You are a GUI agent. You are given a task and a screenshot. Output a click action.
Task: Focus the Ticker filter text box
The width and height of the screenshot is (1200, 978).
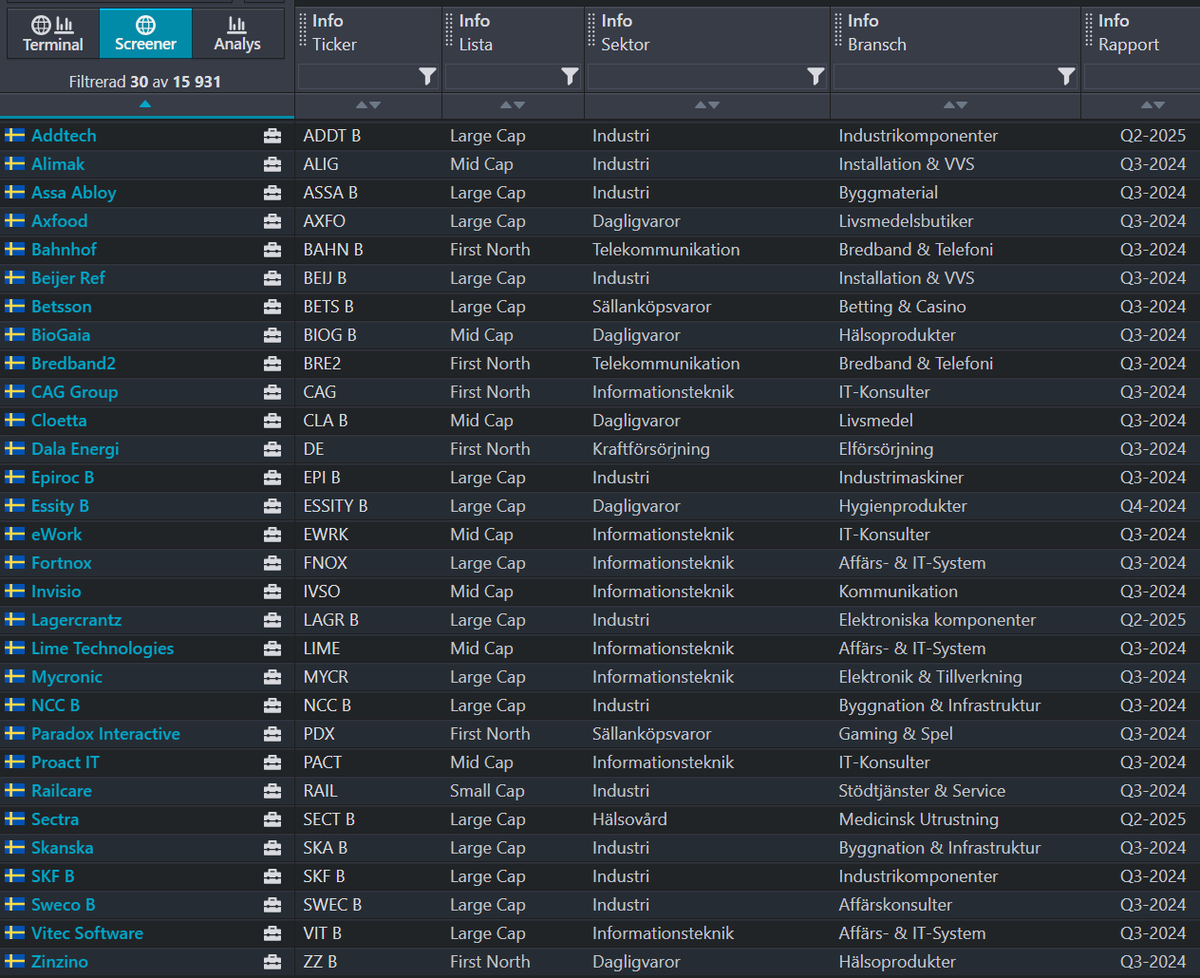click(x=358, y=77)
